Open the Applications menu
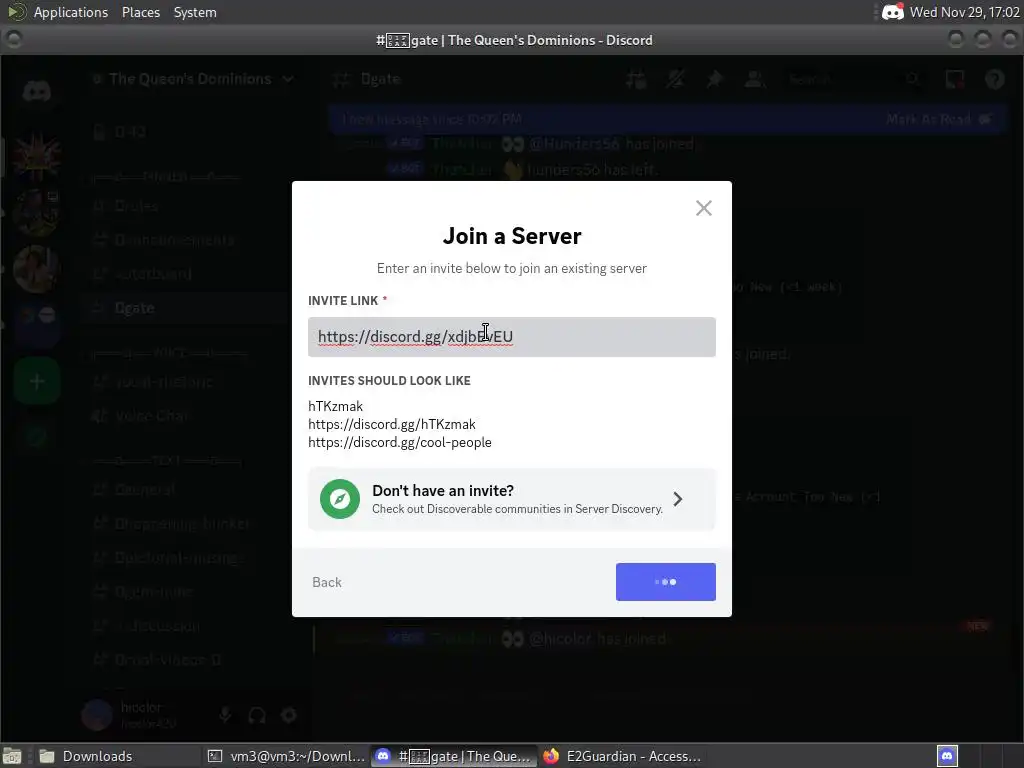 coord(71,12)
